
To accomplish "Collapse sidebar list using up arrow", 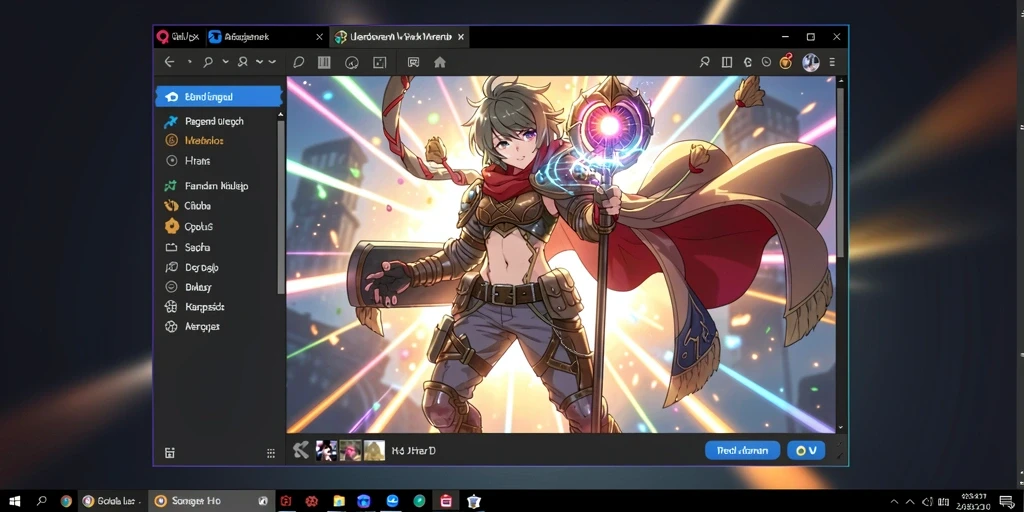I will [281, 115].
